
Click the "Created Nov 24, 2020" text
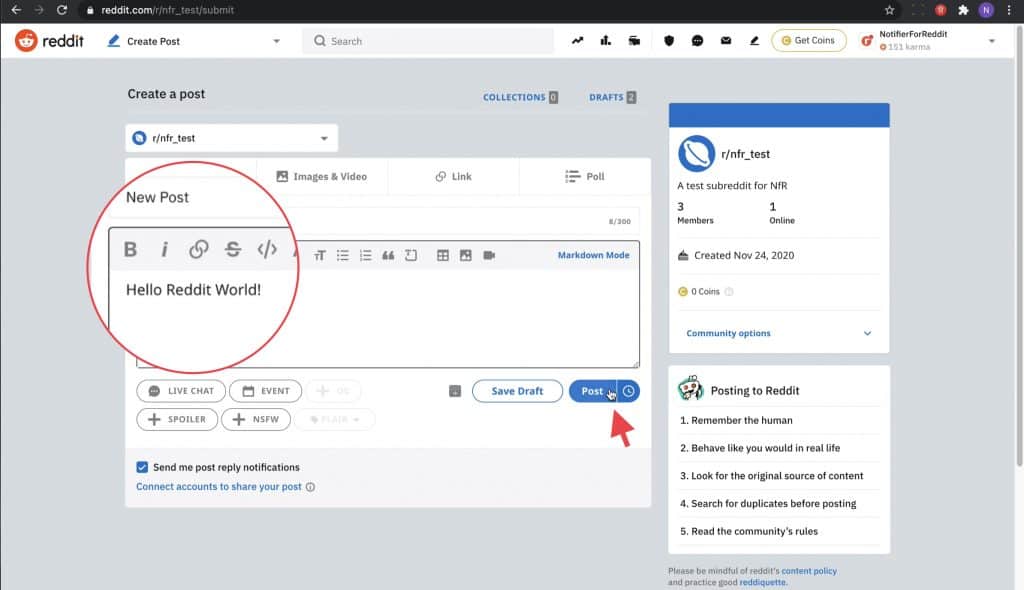coord(744,255)
